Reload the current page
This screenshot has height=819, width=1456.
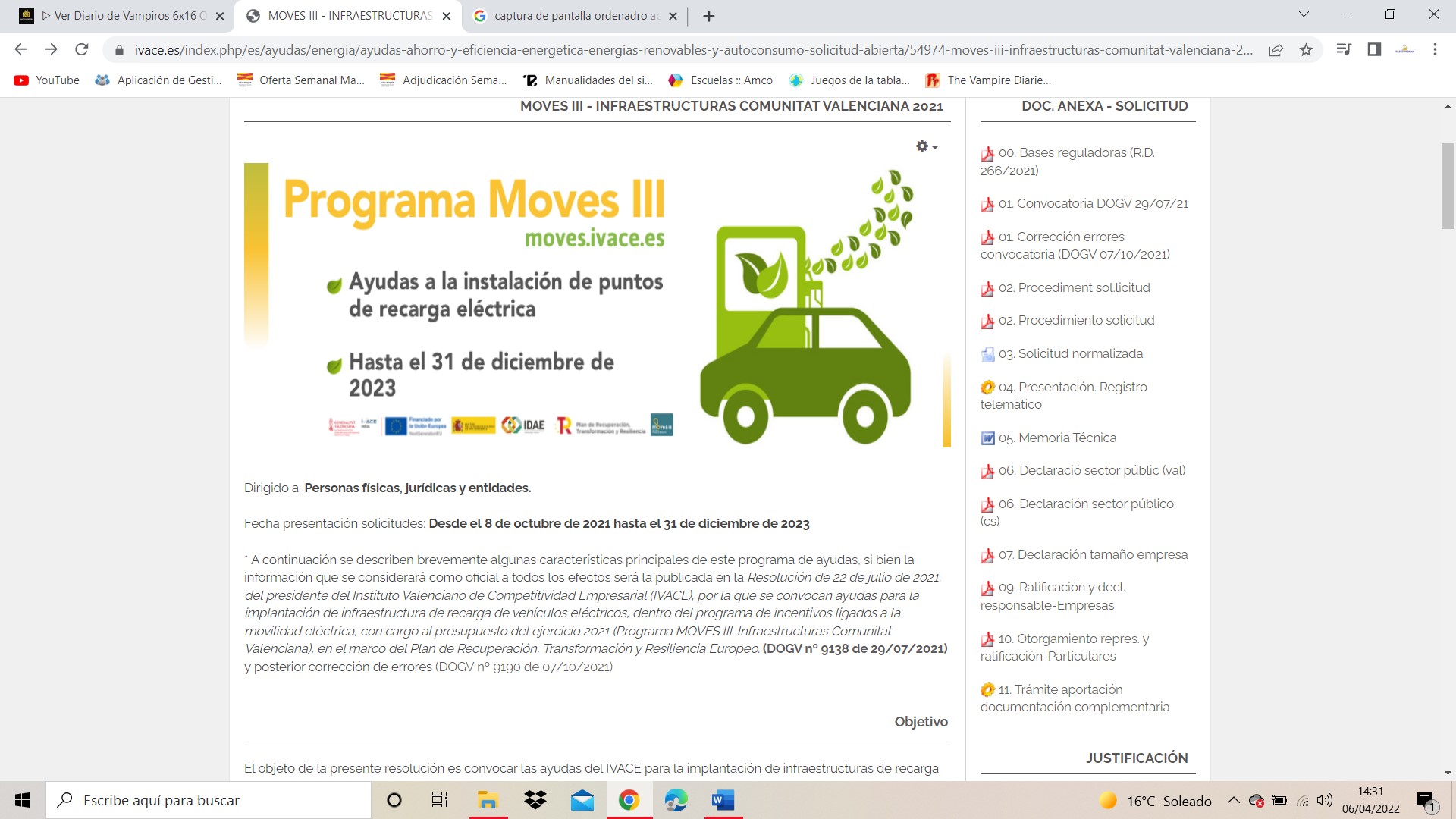point(81,49)
